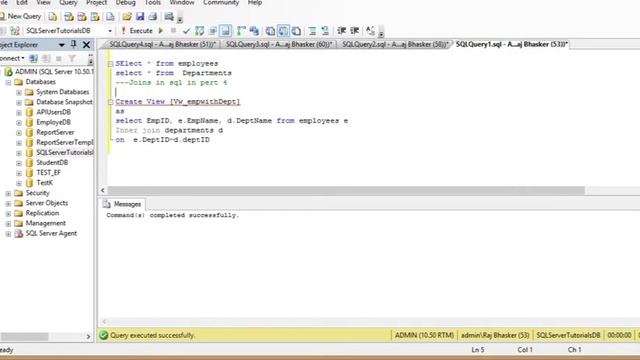
Task: Comment out the selected lines
Action: coord(312,31)
